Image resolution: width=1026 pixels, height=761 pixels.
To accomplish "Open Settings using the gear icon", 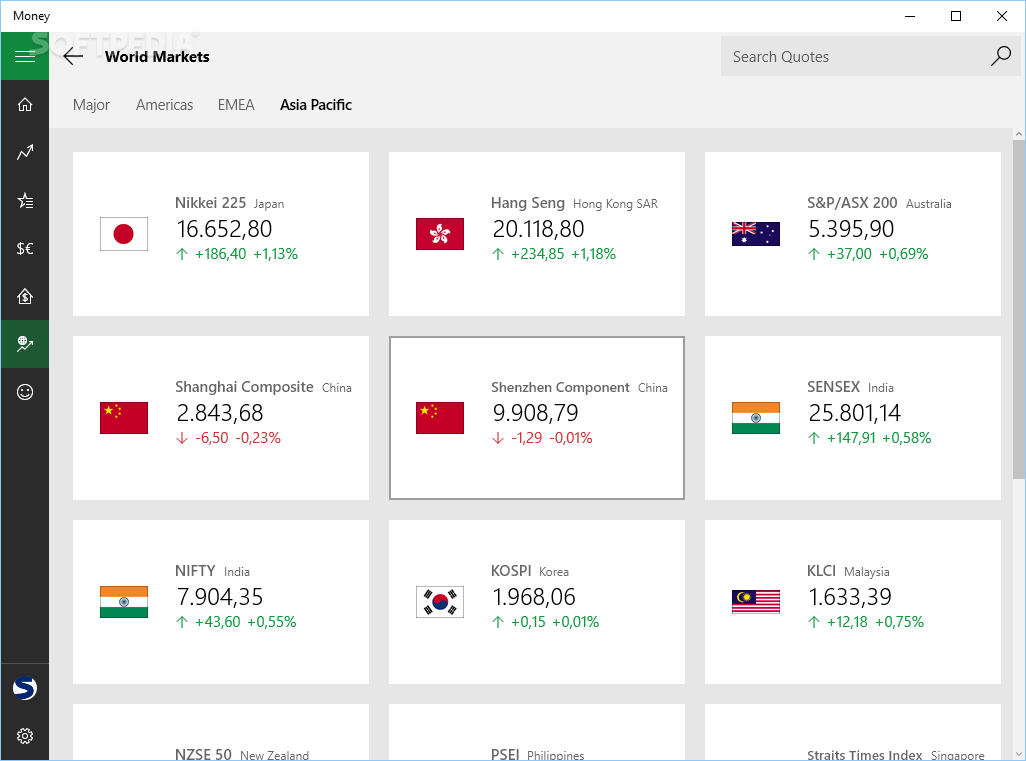I will [x=24, y=736].
